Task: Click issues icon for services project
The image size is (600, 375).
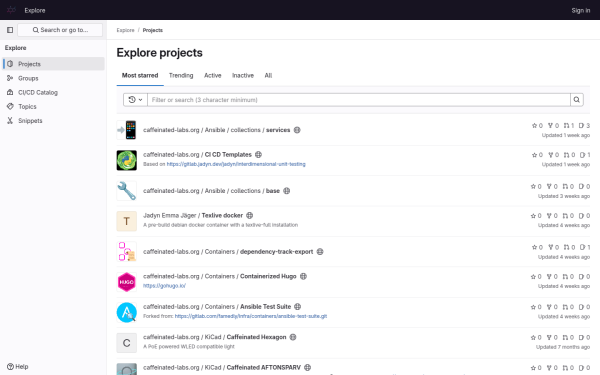Action: click(x=581, y=126)
